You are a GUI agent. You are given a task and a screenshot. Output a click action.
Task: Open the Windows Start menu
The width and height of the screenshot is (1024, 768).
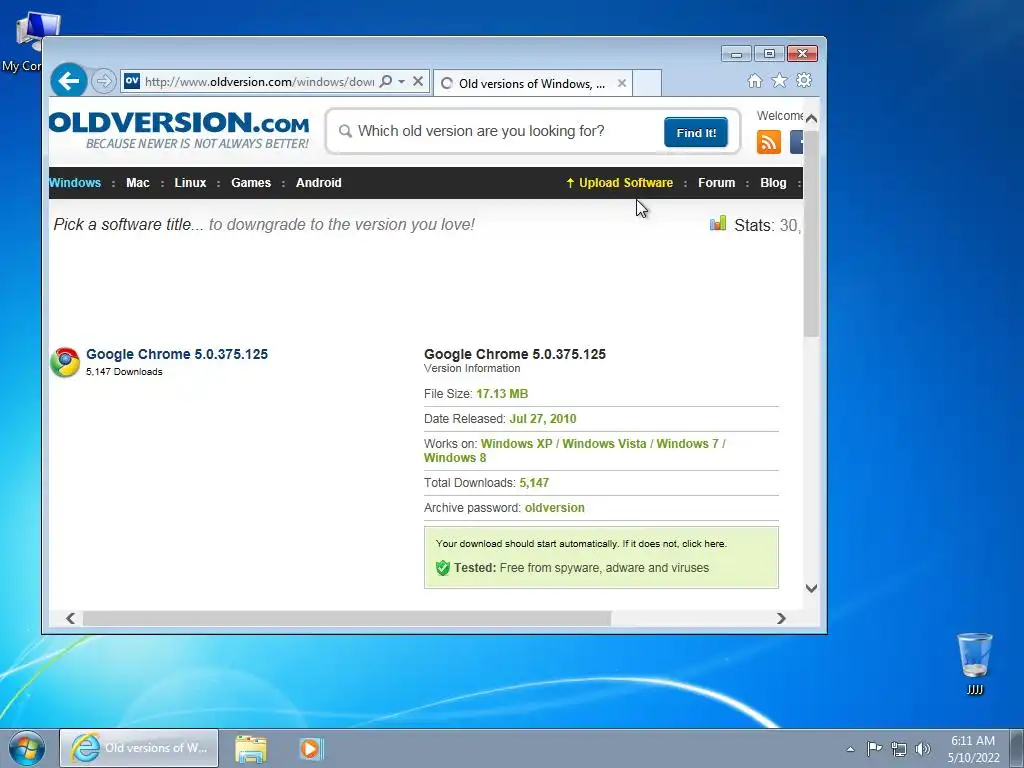coord(26,748)
